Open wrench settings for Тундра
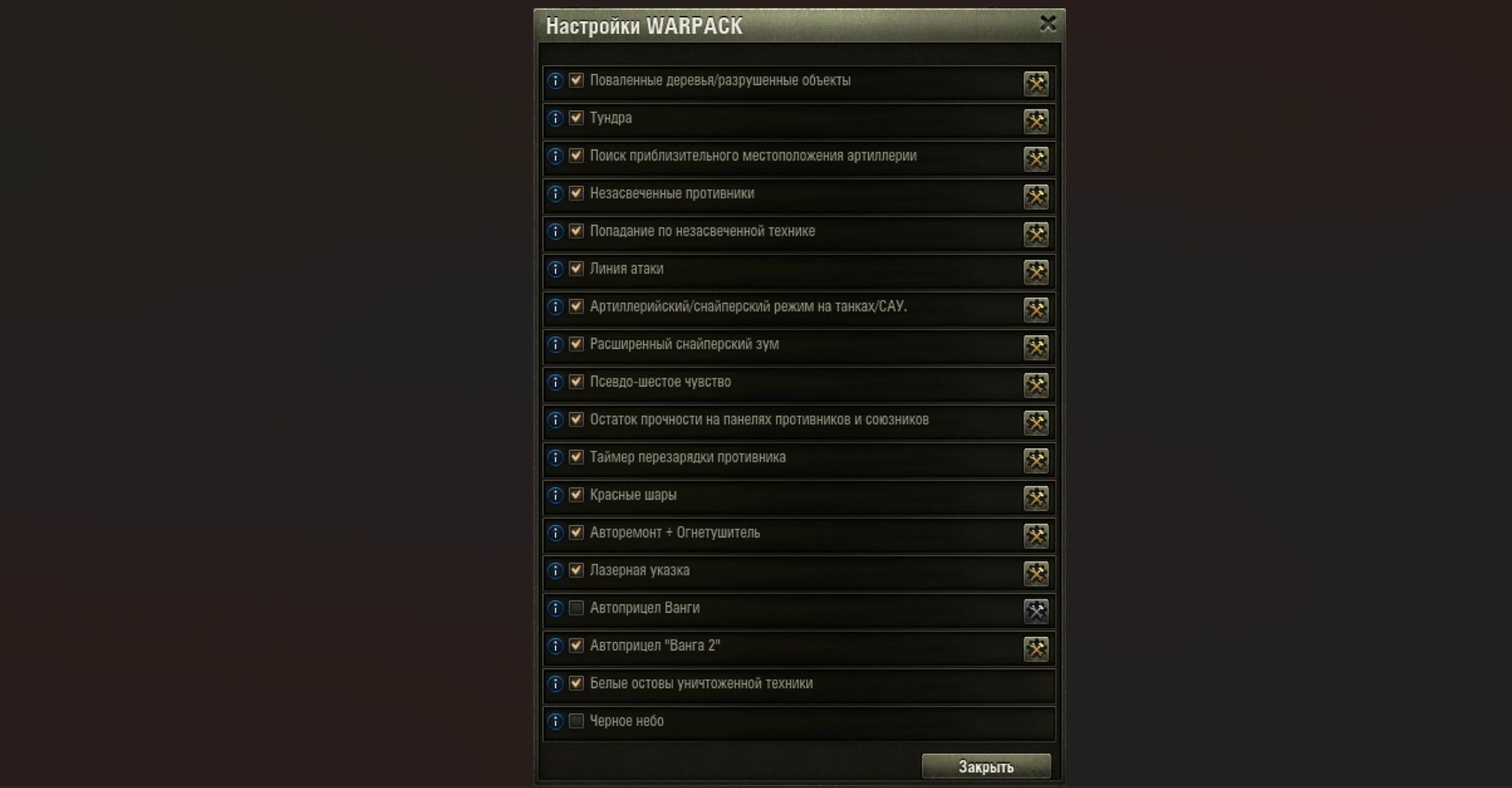The image size is (1512, 788). pyautogui.click(x=1036, y=121)
